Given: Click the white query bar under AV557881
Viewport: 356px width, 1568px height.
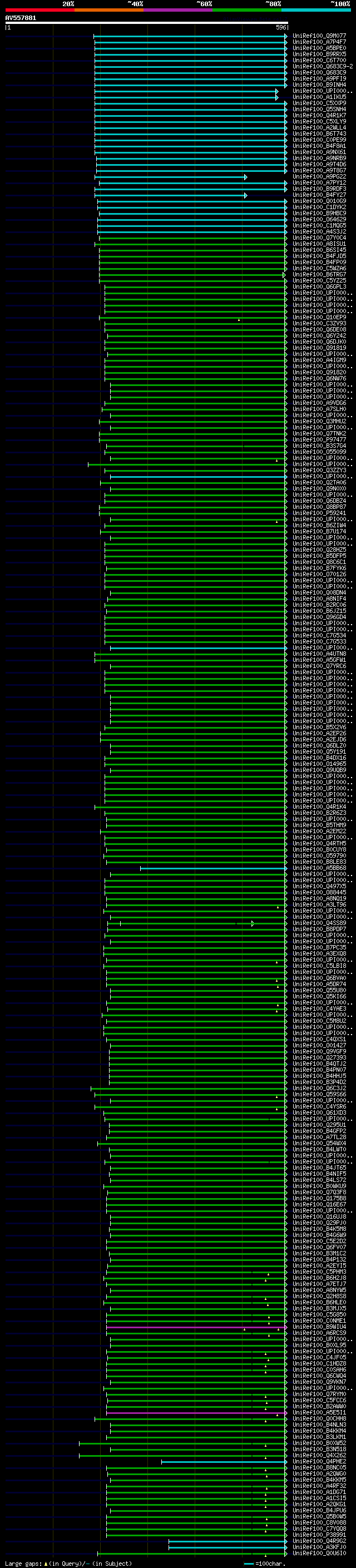Looking at the screenshot, I should [147, 23].
